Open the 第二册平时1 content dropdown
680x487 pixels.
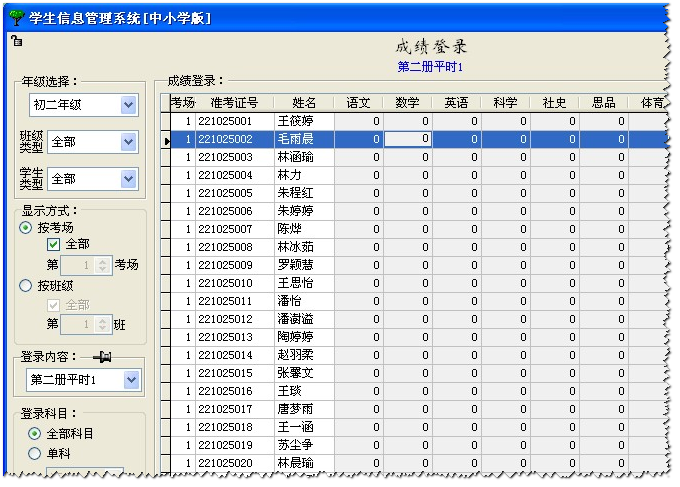click(x=131, y=380)
